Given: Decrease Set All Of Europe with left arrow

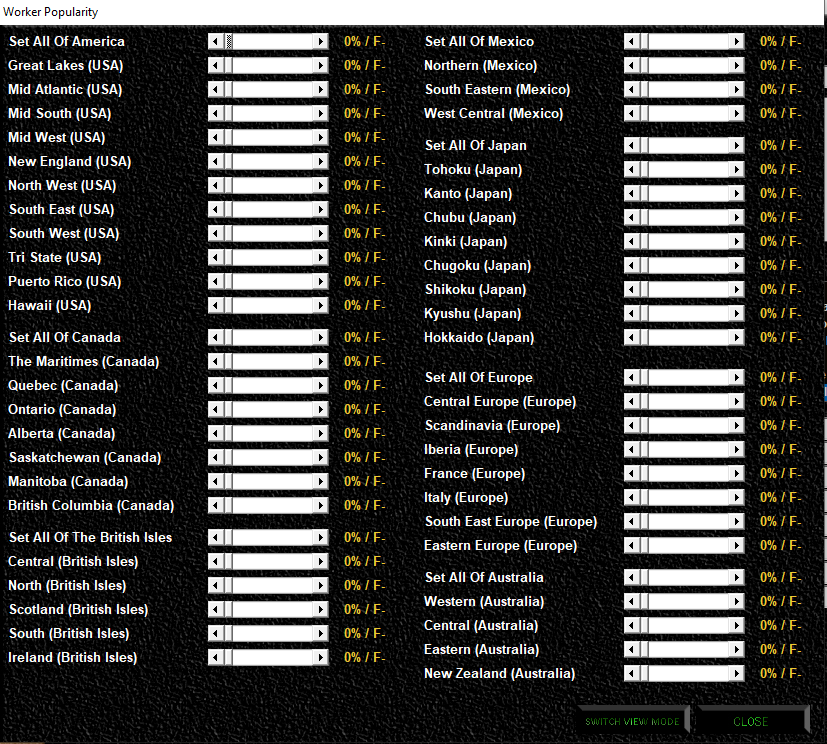Looking at the screenshot, I should click(x=631, y=378).
